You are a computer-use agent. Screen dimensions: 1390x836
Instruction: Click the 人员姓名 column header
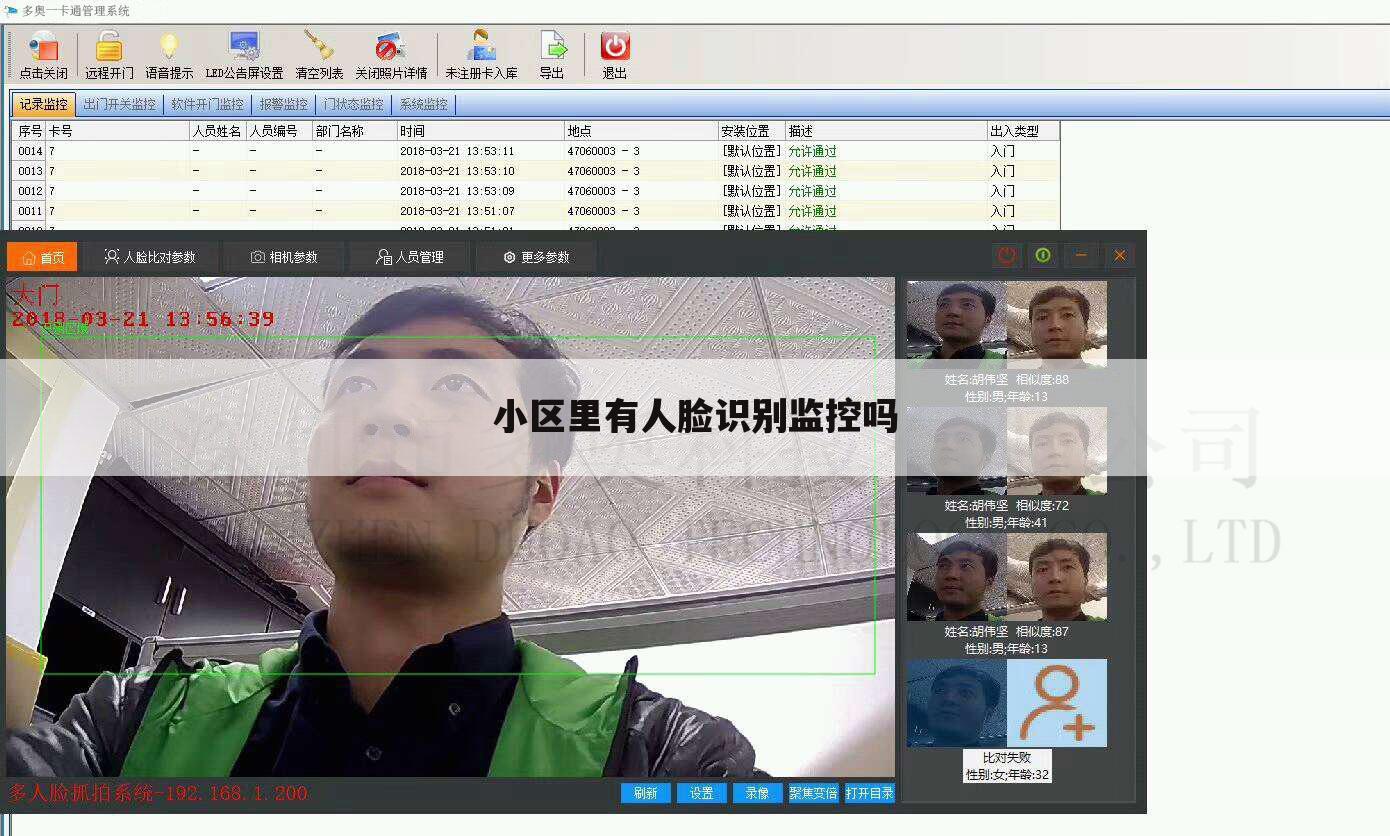coord(218,131)
